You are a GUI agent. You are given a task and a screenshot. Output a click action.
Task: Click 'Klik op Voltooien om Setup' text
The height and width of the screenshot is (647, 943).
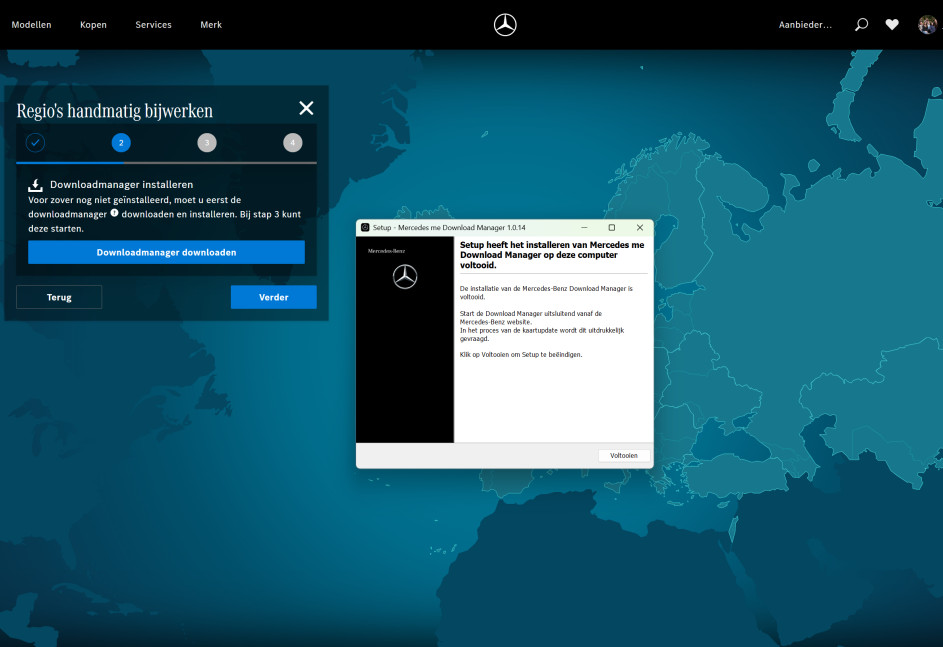tap(521, 355)
